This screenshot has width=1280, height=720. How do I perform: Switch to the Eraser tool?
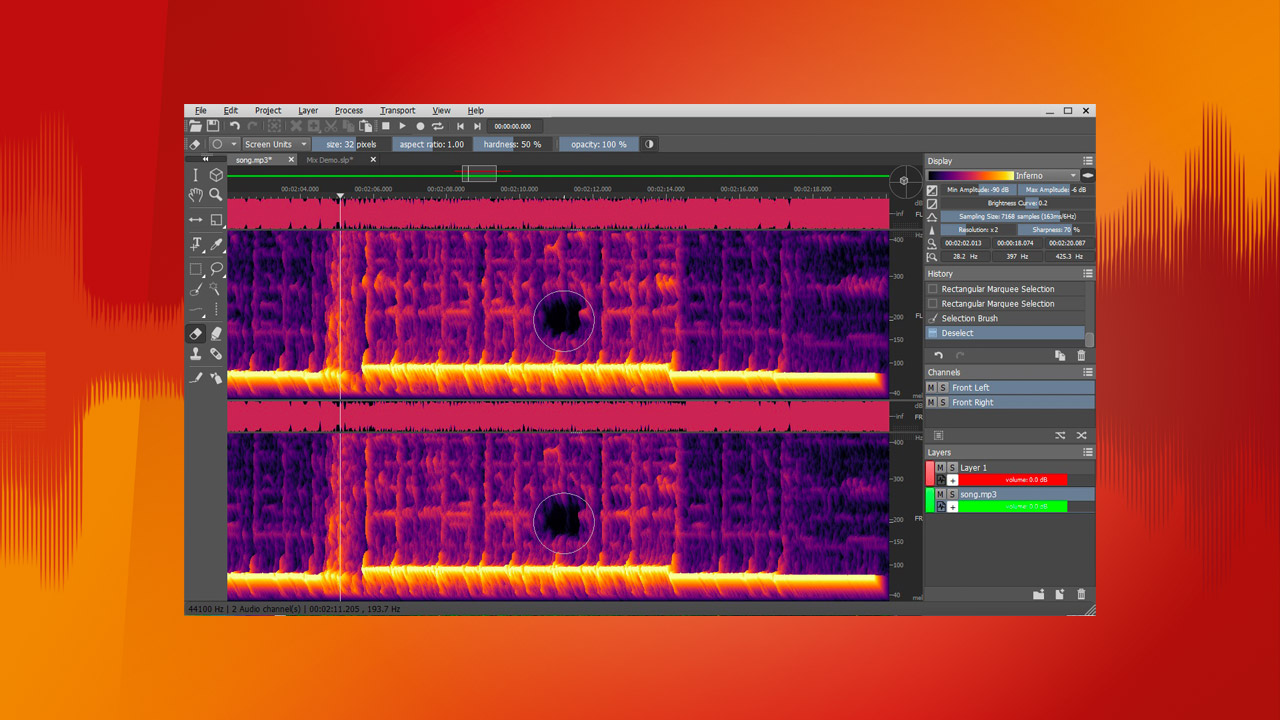196,333
